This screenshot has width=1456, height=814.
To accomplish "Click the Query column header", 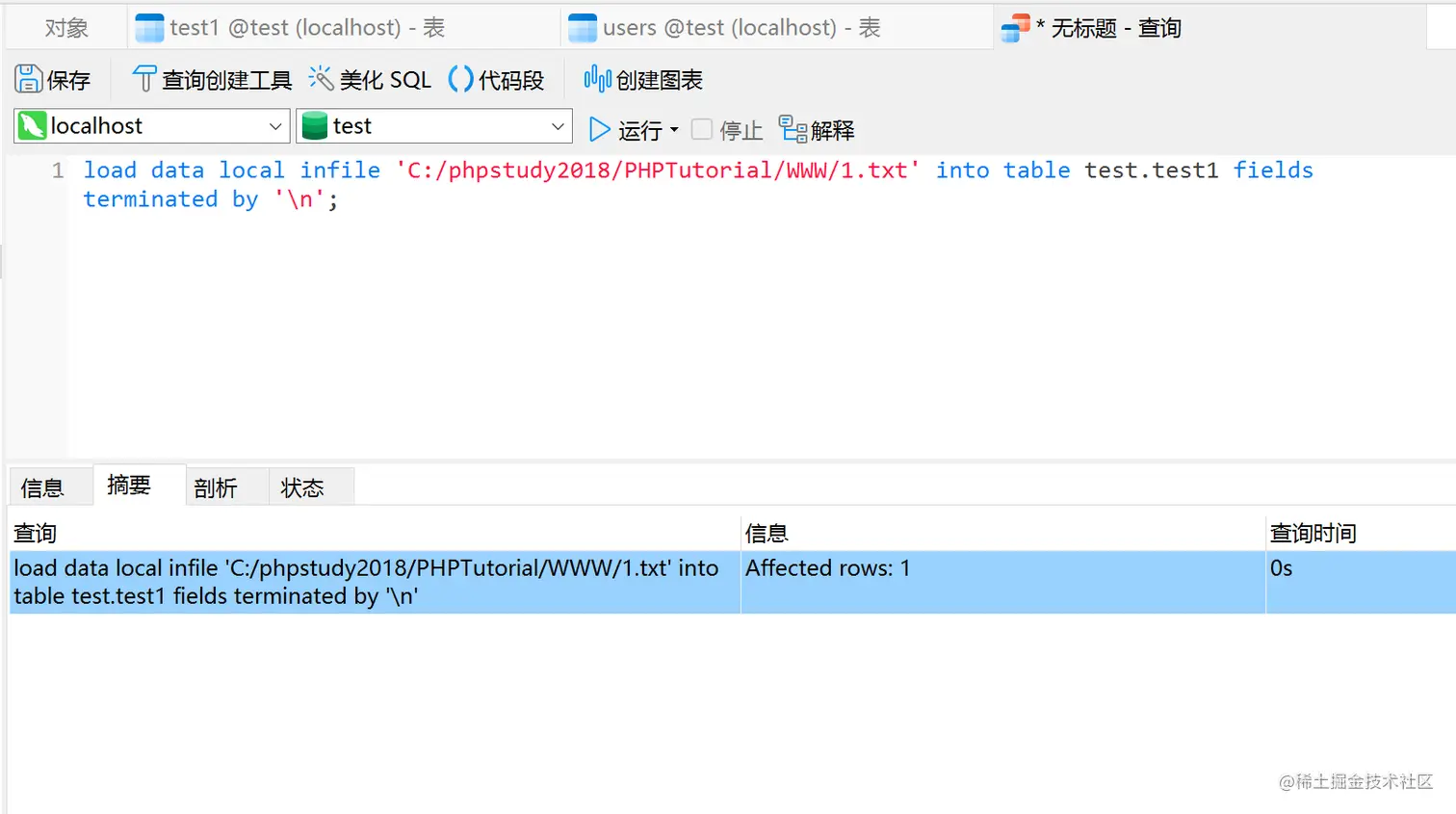I will click(374, 533).
